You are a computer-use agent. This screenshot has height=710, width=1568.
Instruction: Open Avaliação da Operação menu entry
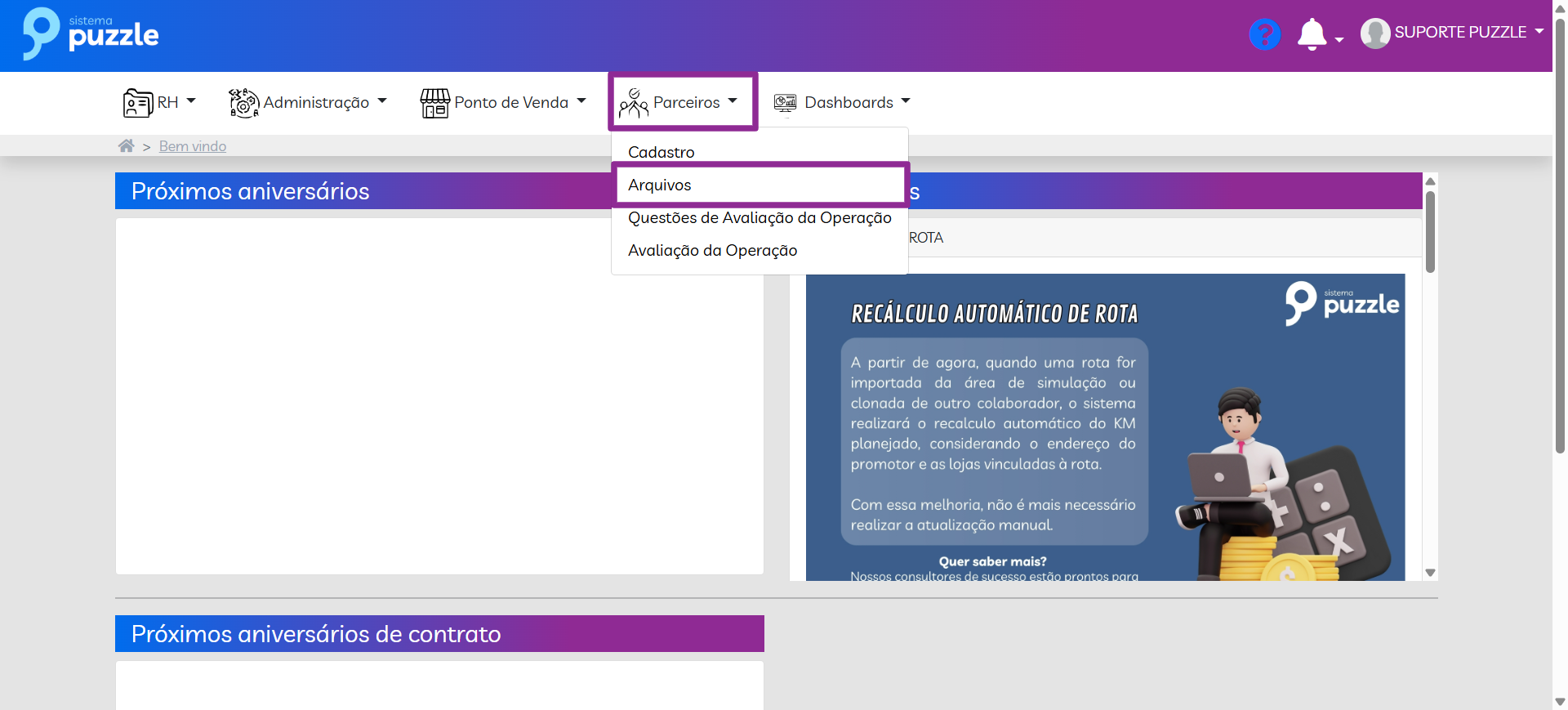pos(712,251)
